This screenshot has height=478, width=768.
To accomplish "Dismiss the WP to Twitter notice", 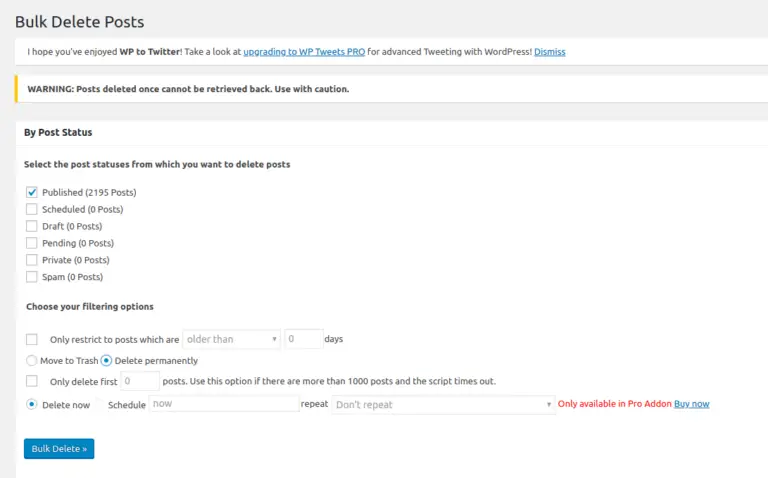I will pyautogui.click(x=549, y=51).
